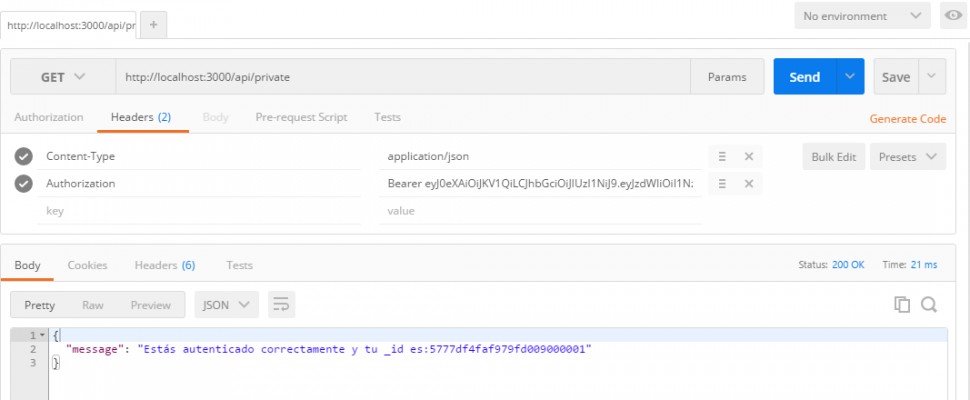
Task: Expand the No environment selector
Action: click(862, 16)
